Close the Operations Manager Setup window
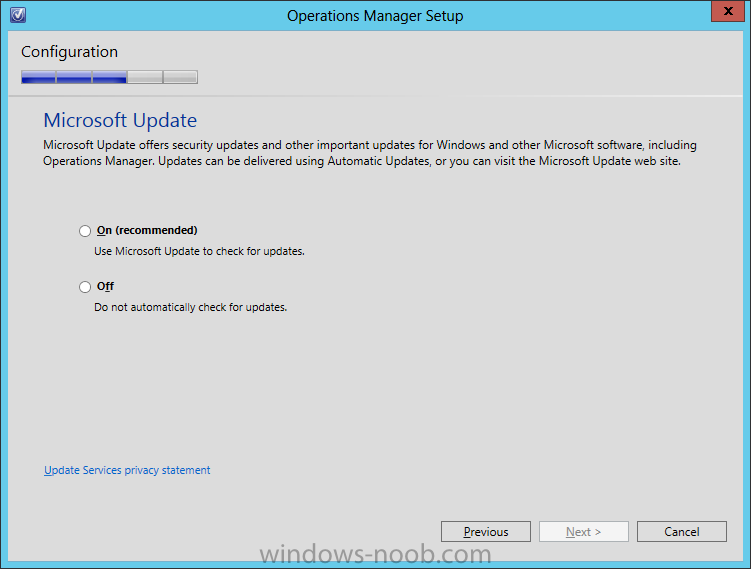This screenshot has width=751, height=569. (728, 11)
